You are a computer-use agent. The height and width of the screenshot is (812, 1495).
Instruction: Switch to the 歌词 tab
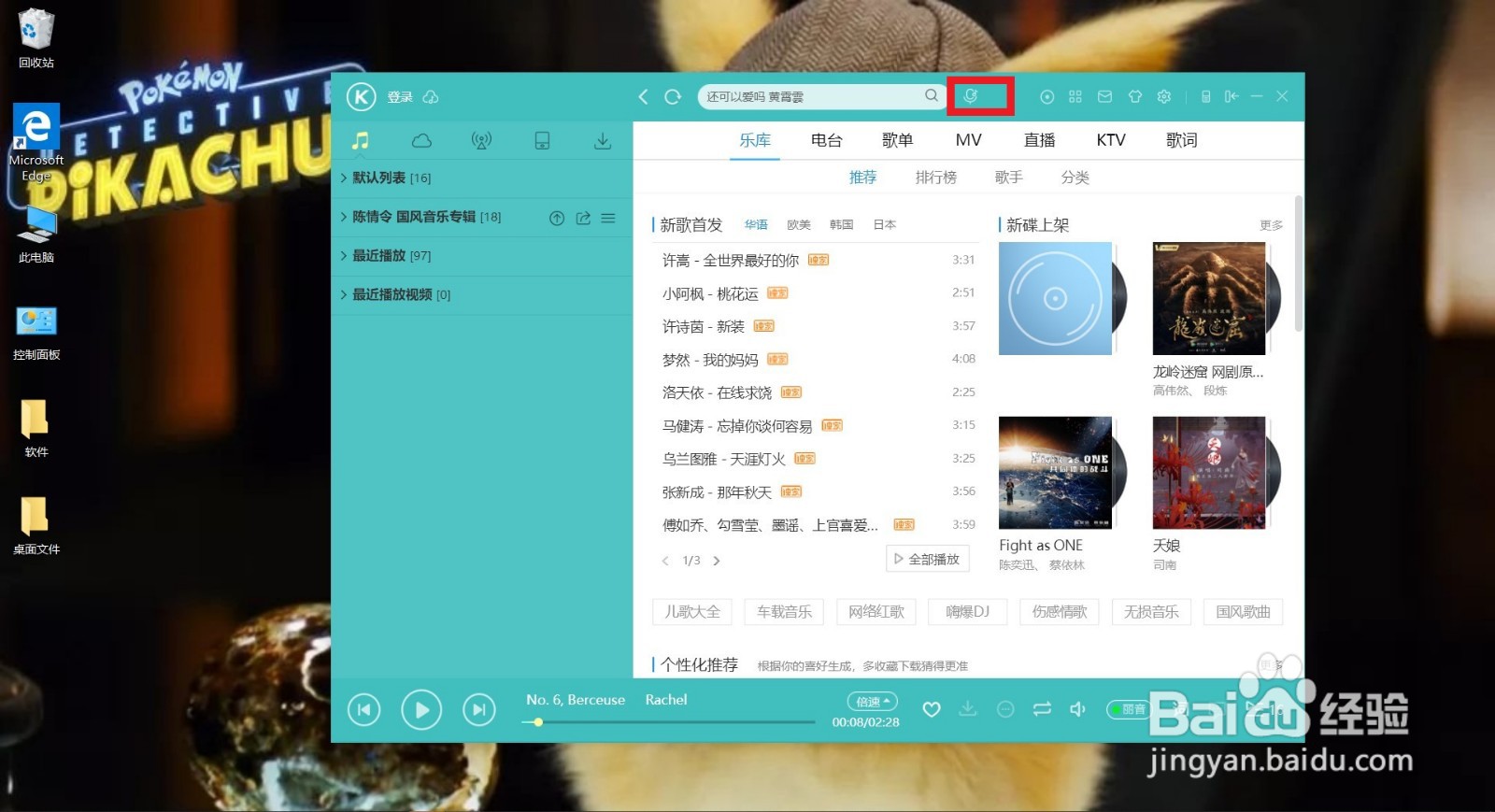click(1181, 140)
